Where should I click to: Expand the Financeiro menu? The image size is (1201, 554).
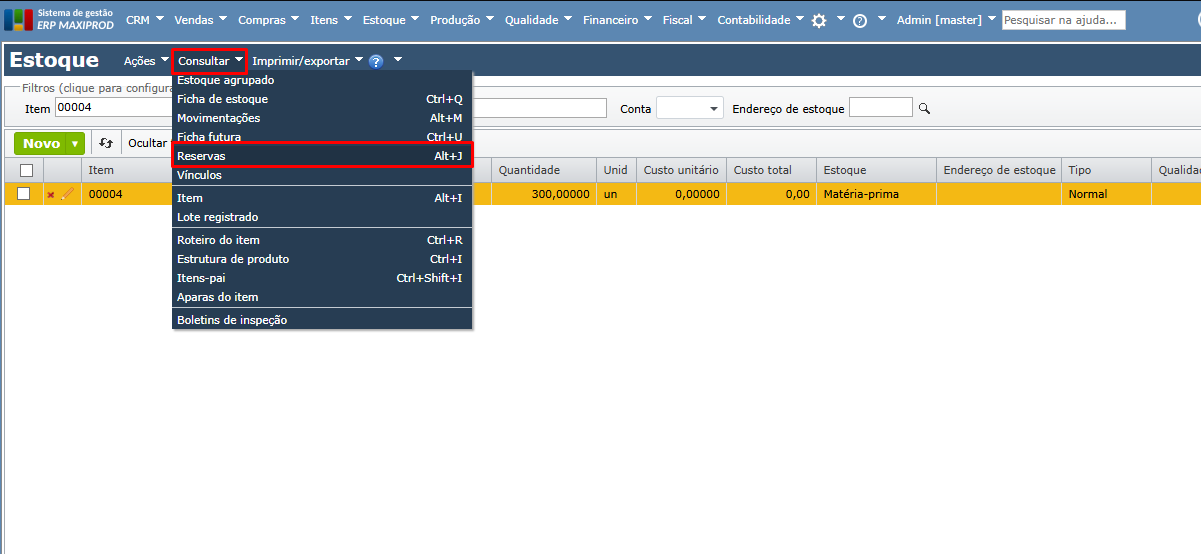click(x=618, y=20)
